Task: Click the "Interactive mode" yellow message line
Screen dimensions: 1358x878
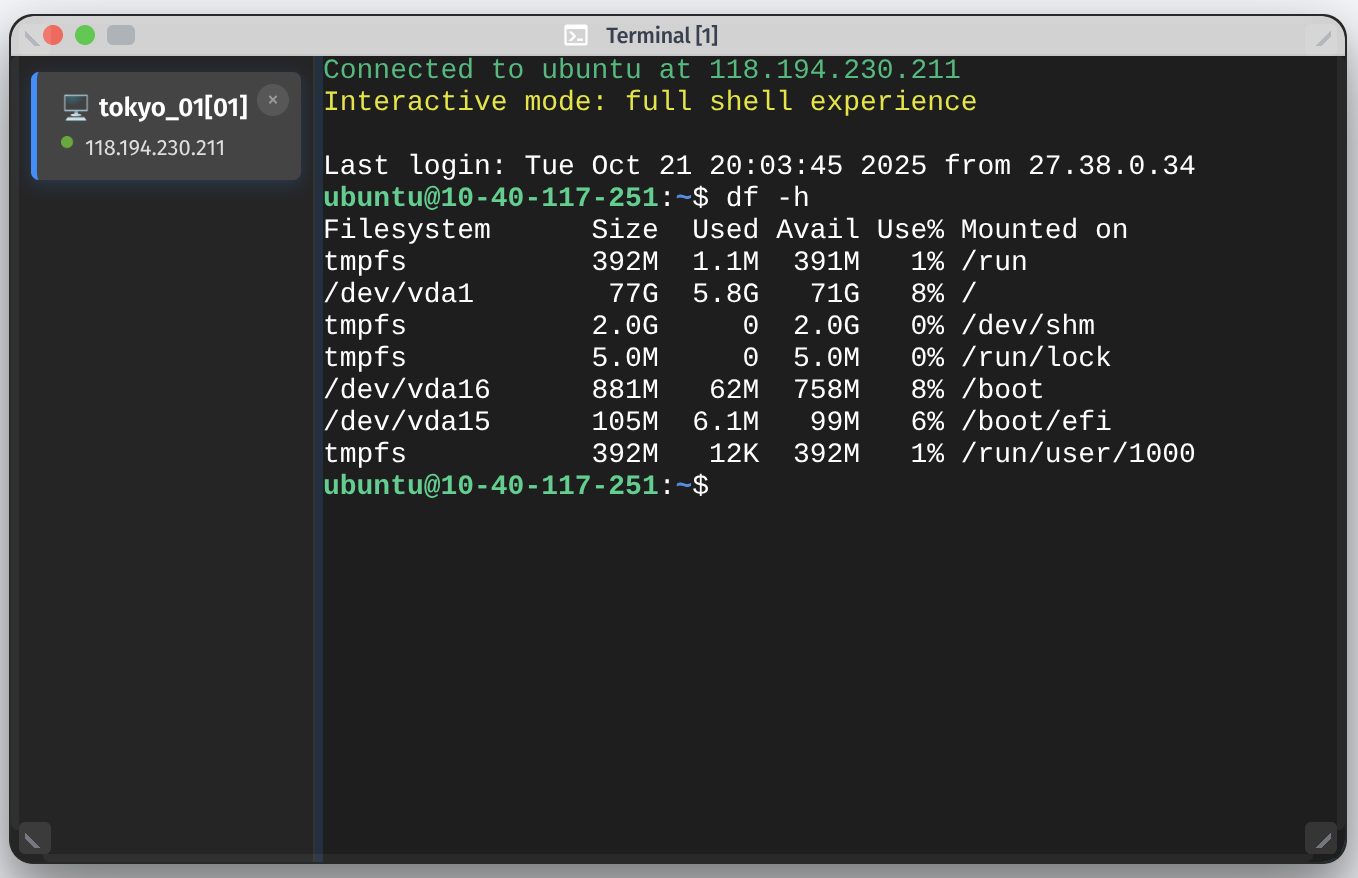Action: tap(650, 102)
